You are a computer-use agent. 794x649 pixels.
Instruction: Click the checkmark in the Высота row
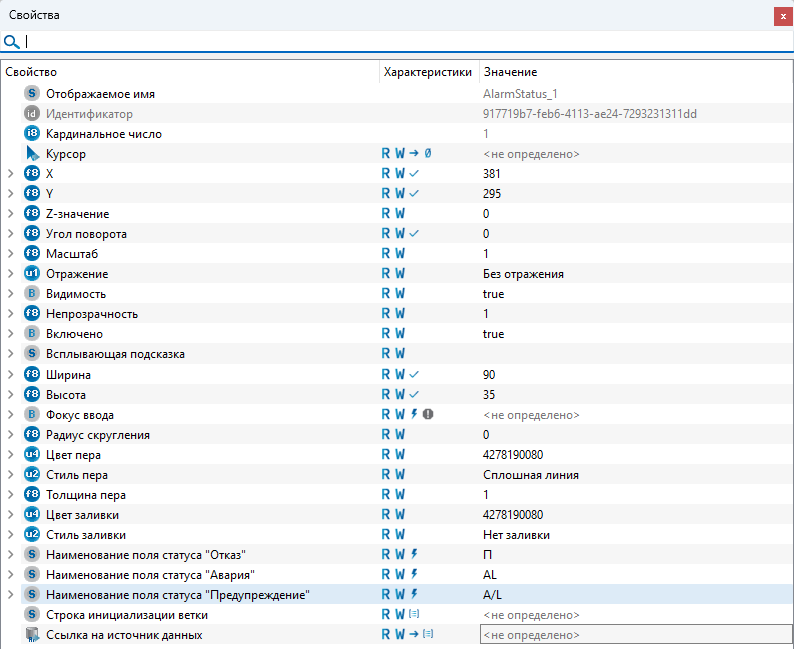[414, 394]
